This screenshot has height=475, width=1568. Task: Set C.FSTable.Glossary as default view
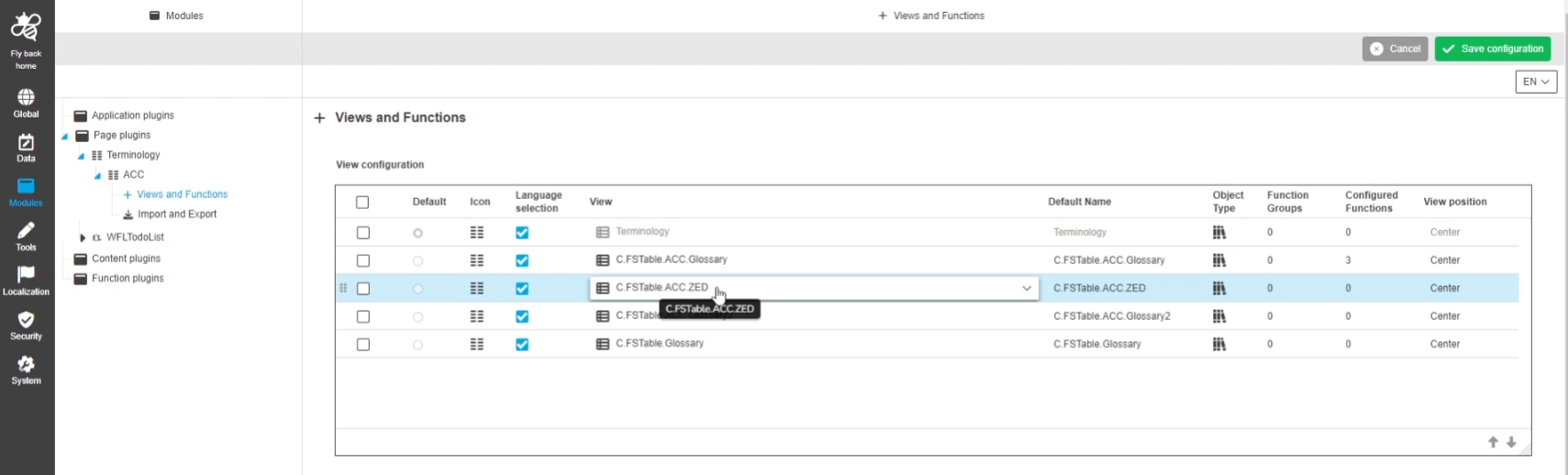[x=417, y=345]
